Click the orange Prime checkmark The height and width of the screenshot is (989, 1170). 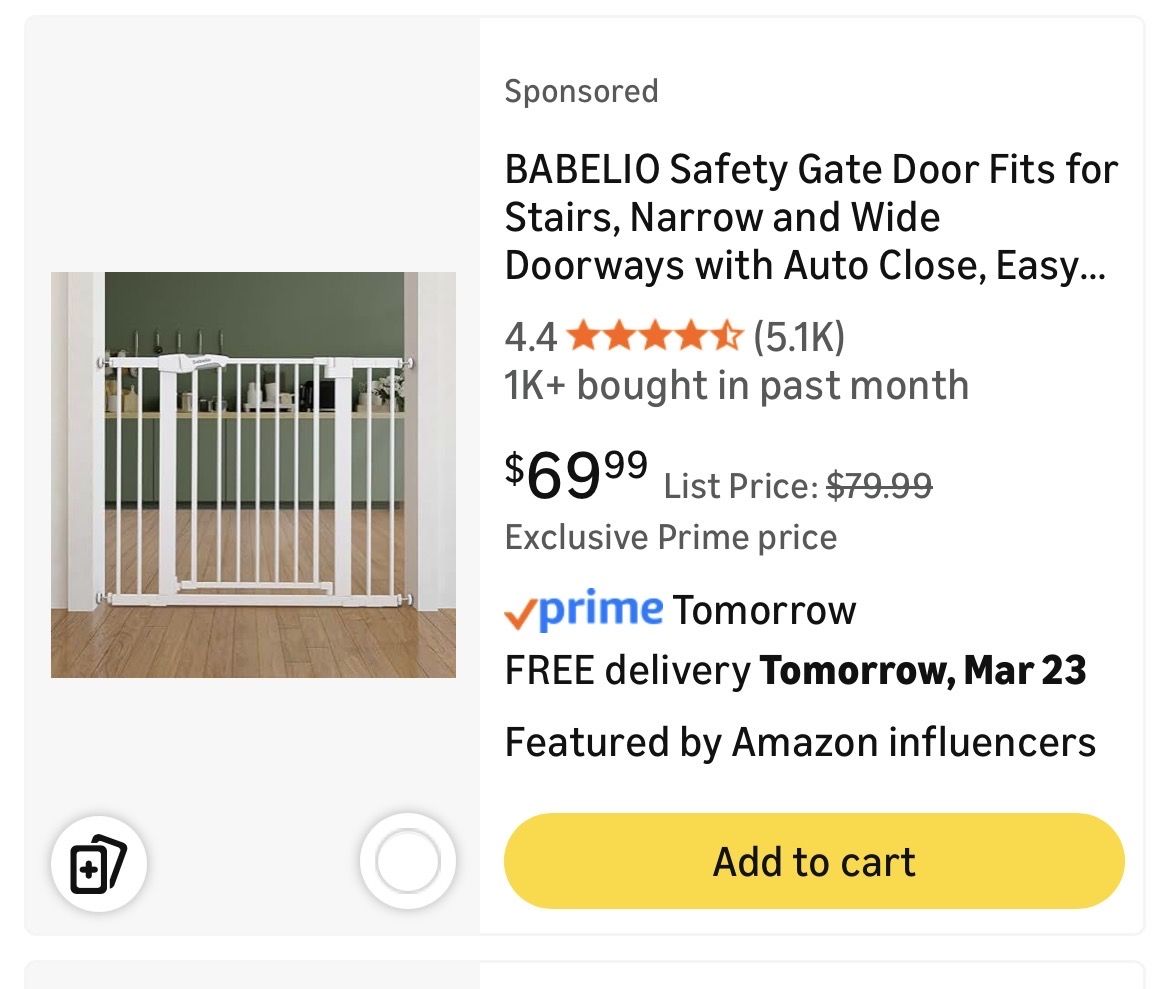tap(521, 613)
